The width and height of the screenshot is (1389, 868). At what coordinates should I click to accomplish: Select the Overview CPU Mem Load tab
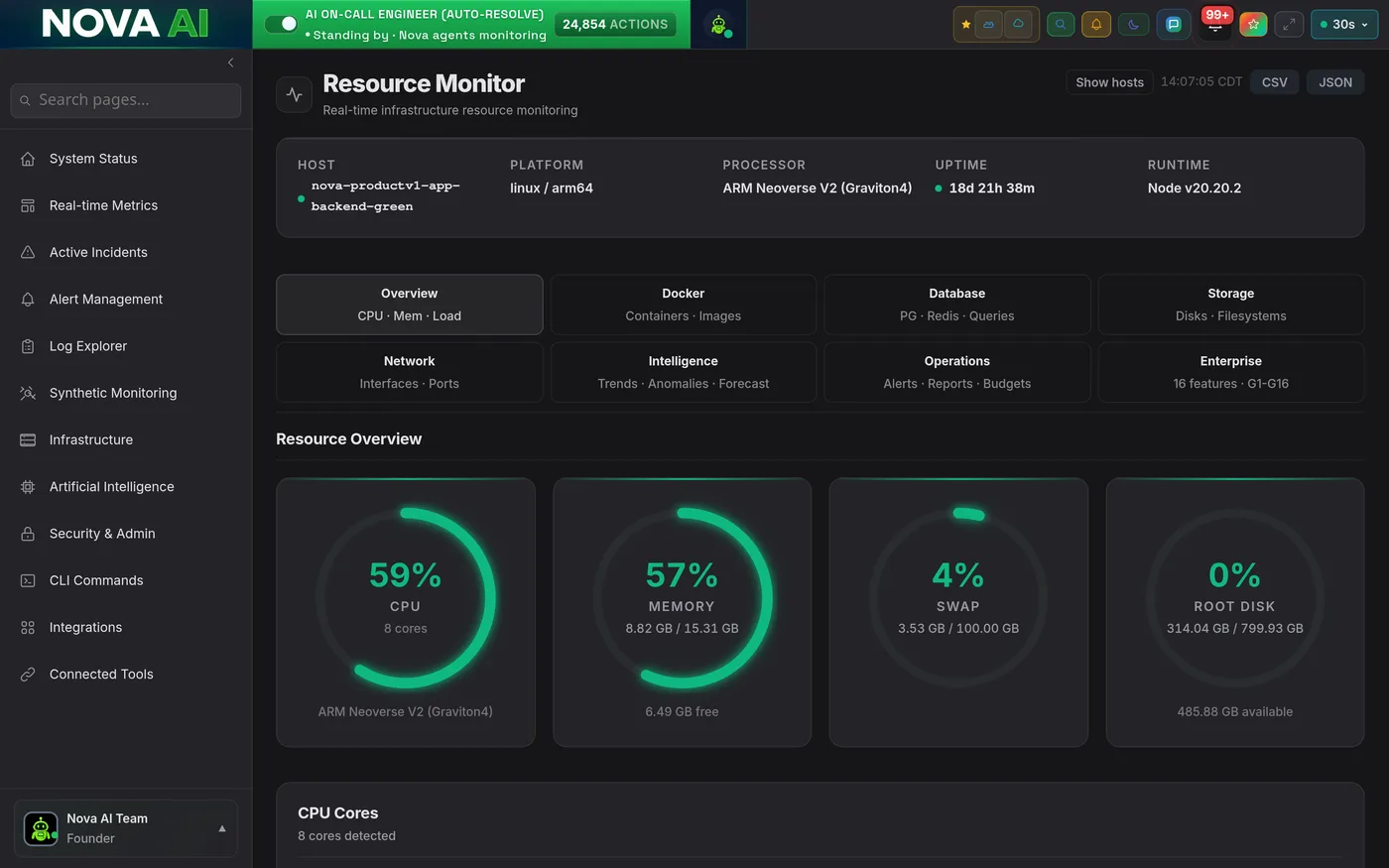pyautogui.click(x=410, y=305)
